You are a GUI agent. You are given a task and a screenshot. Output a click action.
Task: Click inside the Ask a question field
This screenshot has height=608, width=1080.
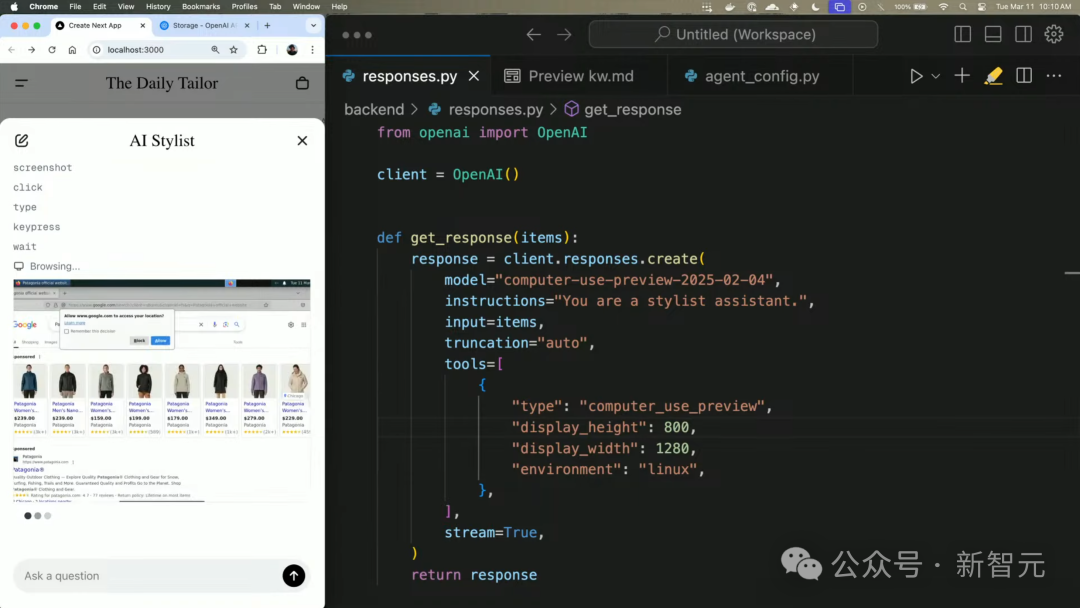pyautogui.click(x=150, y=575)
